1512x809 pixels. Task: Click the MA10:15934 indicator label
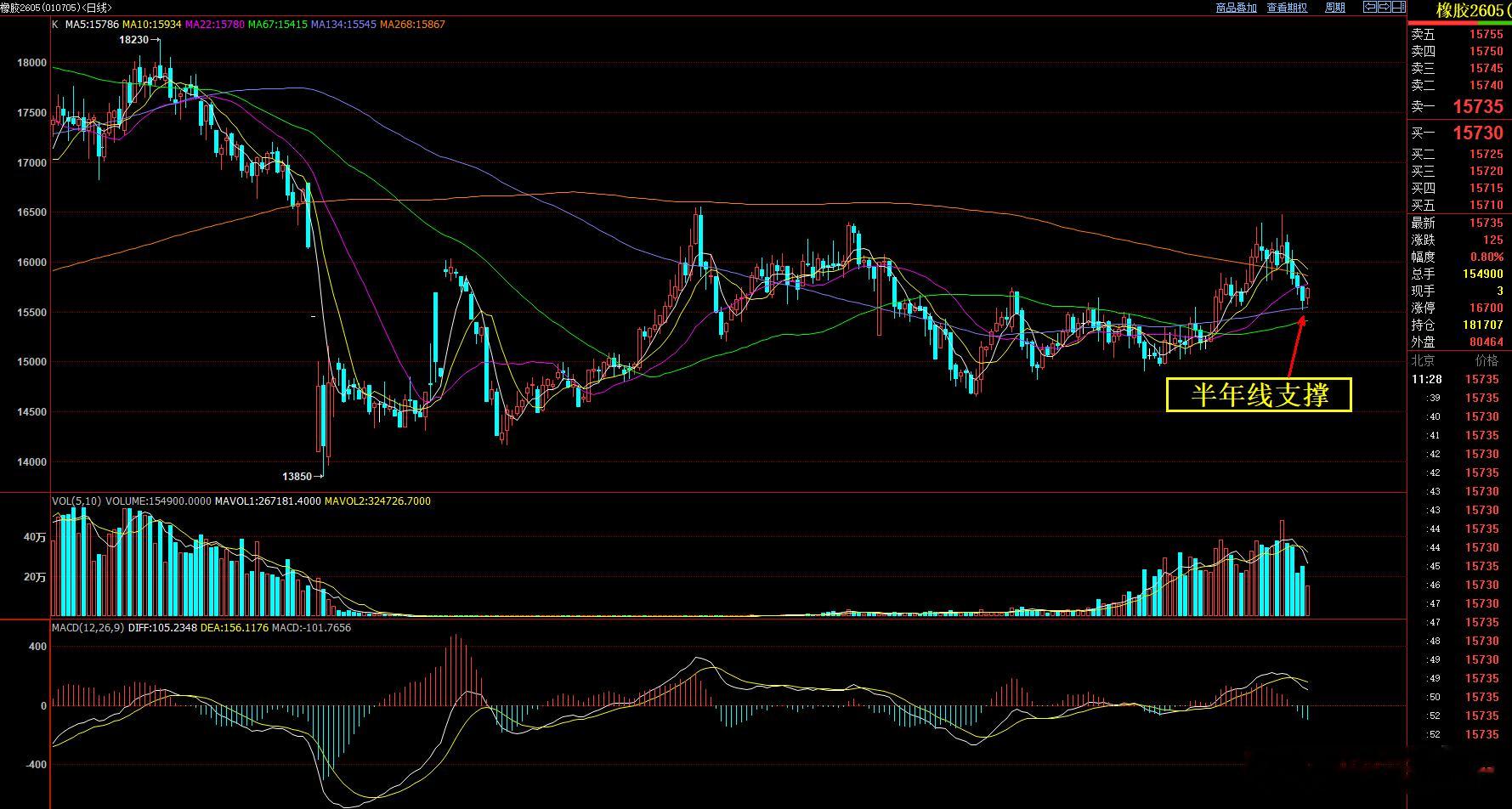pos(152,25)
